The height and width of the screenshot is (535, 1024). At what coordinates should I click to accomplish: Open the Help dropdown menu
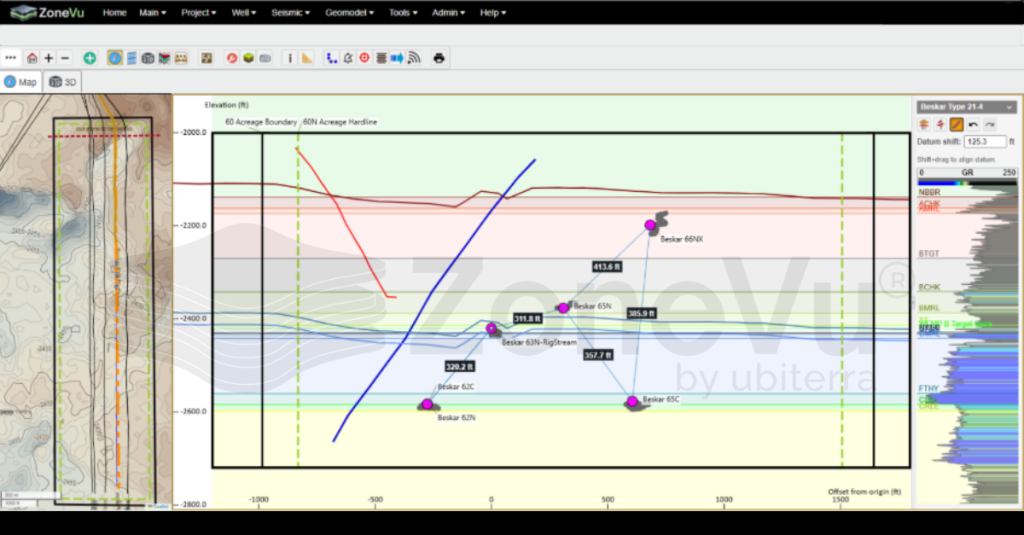click(x=493, y=12)
